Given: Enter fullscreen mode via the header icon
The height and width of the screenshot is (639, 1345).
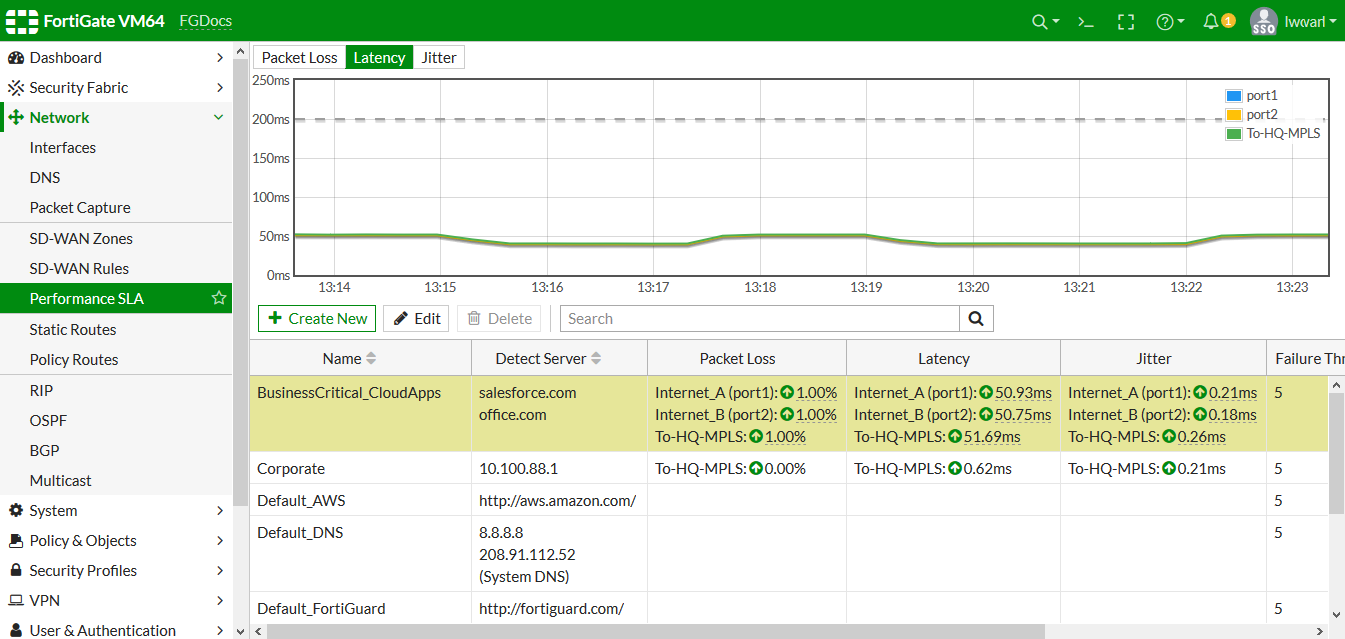Looking at the screenshot, I should tap(1126, 20).
